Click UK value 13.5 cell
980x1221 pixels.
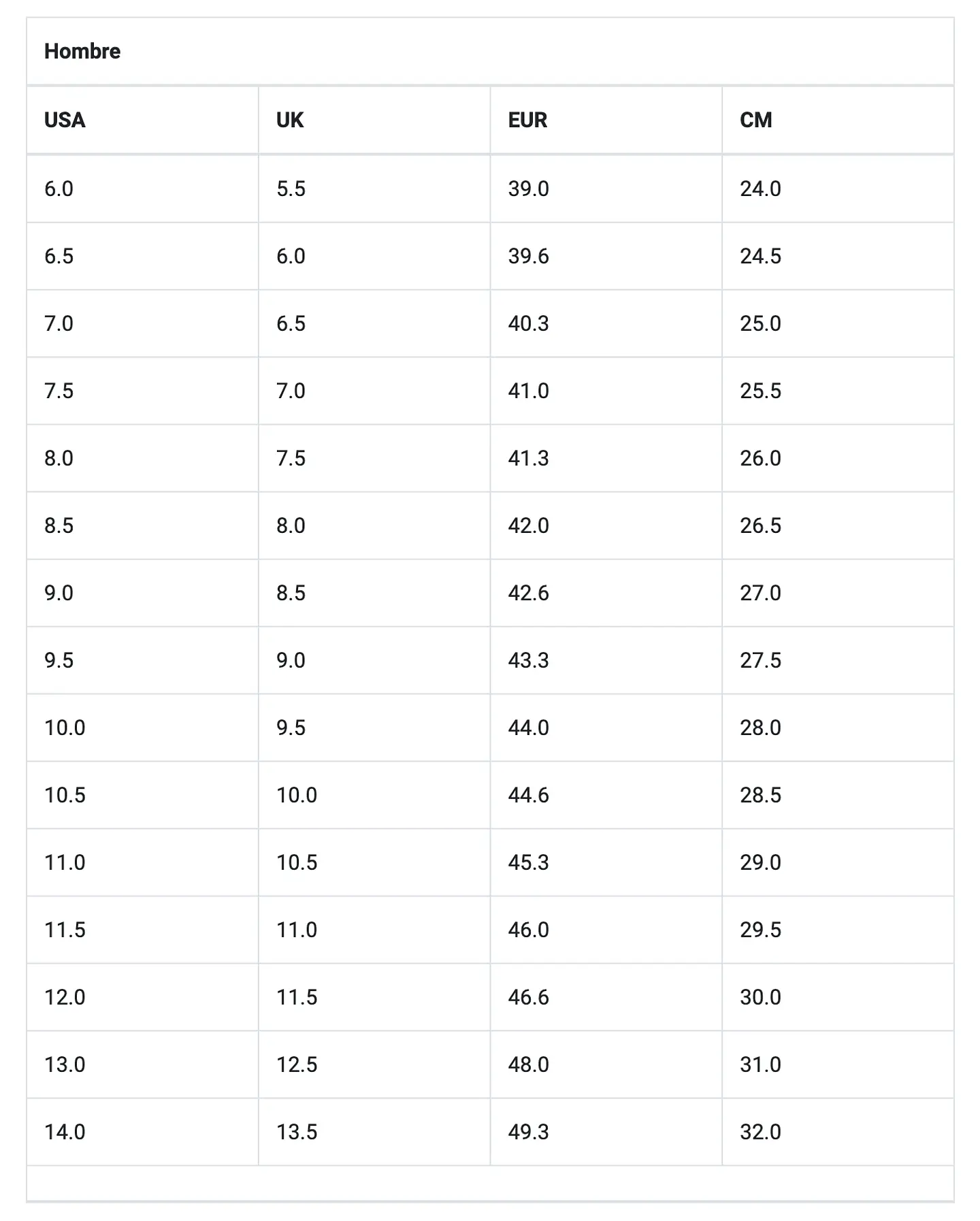[374, 1132]
